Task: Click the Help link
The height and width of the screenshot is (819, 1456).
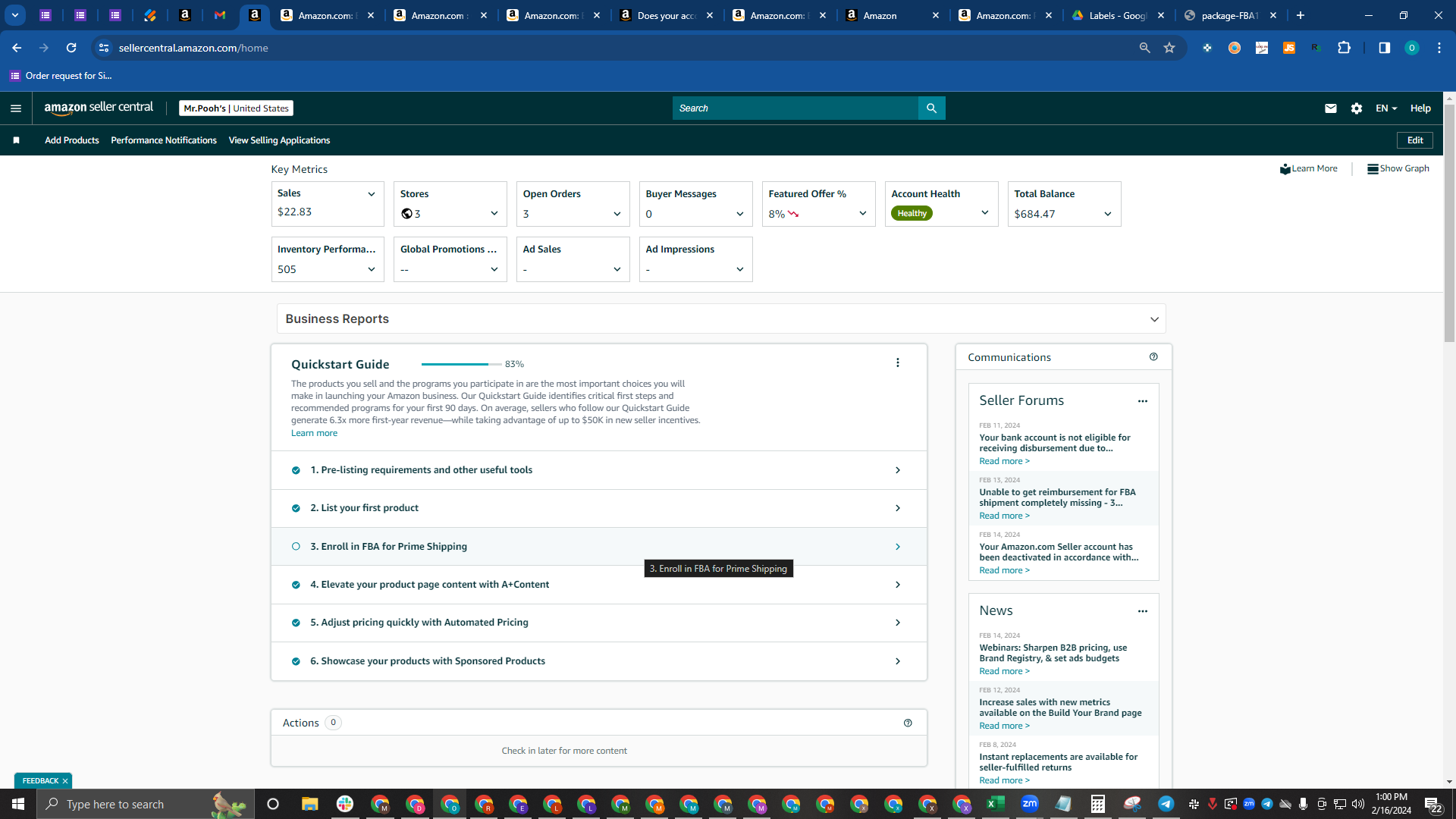Action: [x=1420, y=108]
